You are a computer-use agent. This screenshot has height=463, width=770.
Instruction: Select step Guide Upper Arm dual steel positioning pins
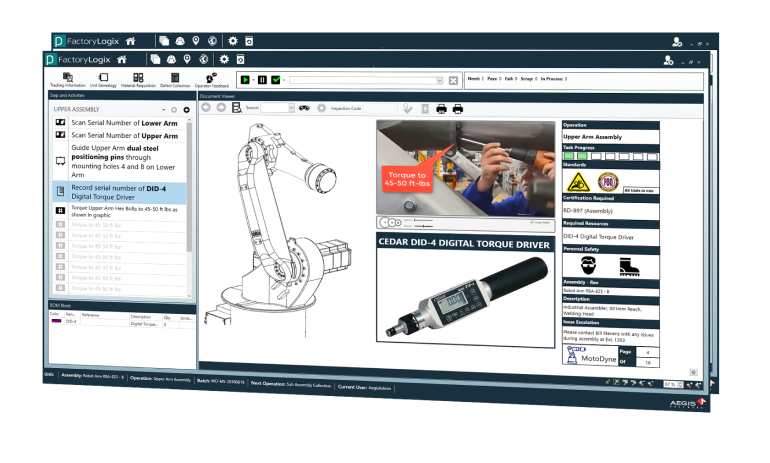coord(119,161)
